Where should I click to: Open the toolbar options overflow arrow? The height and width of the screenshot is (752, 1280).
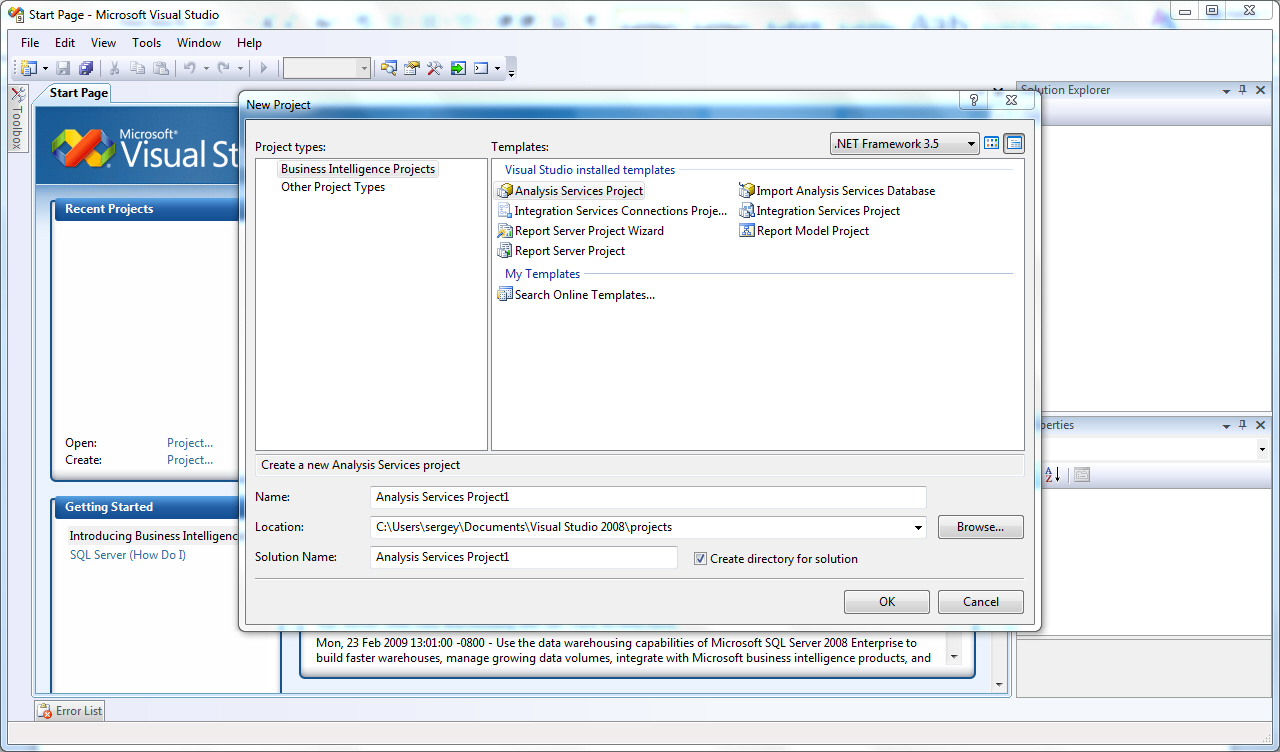click(512, 70)
